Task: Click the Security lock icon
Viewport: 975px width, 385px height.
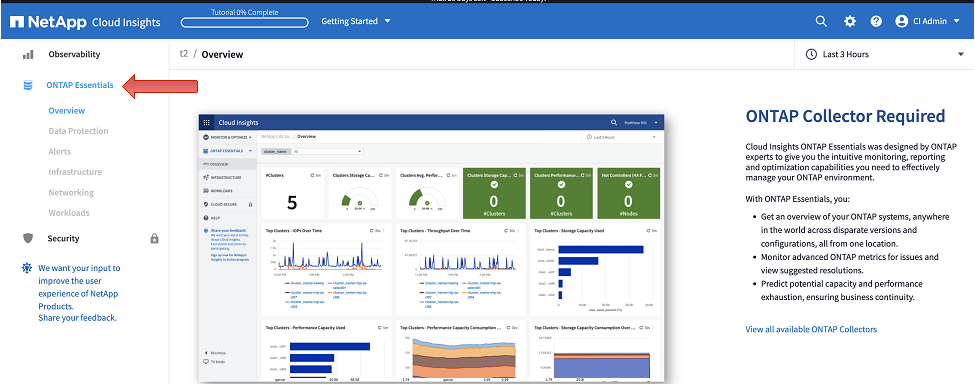Action: [155, 238]
